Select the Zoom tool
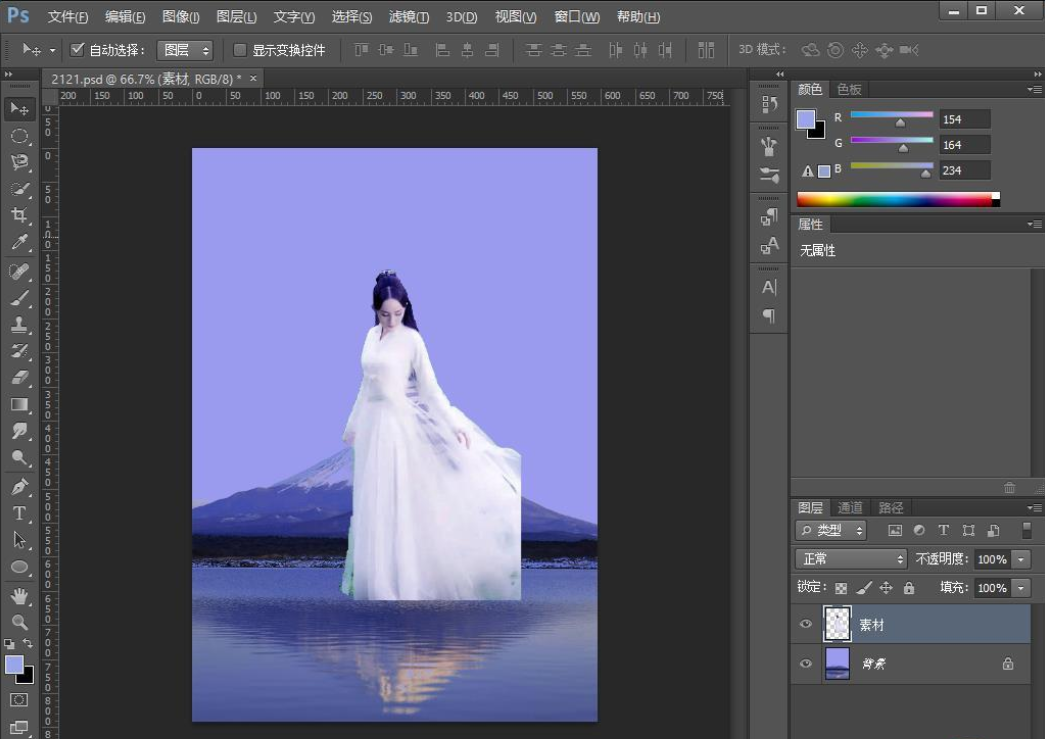 pyautogui.click(x=19, y=622)
